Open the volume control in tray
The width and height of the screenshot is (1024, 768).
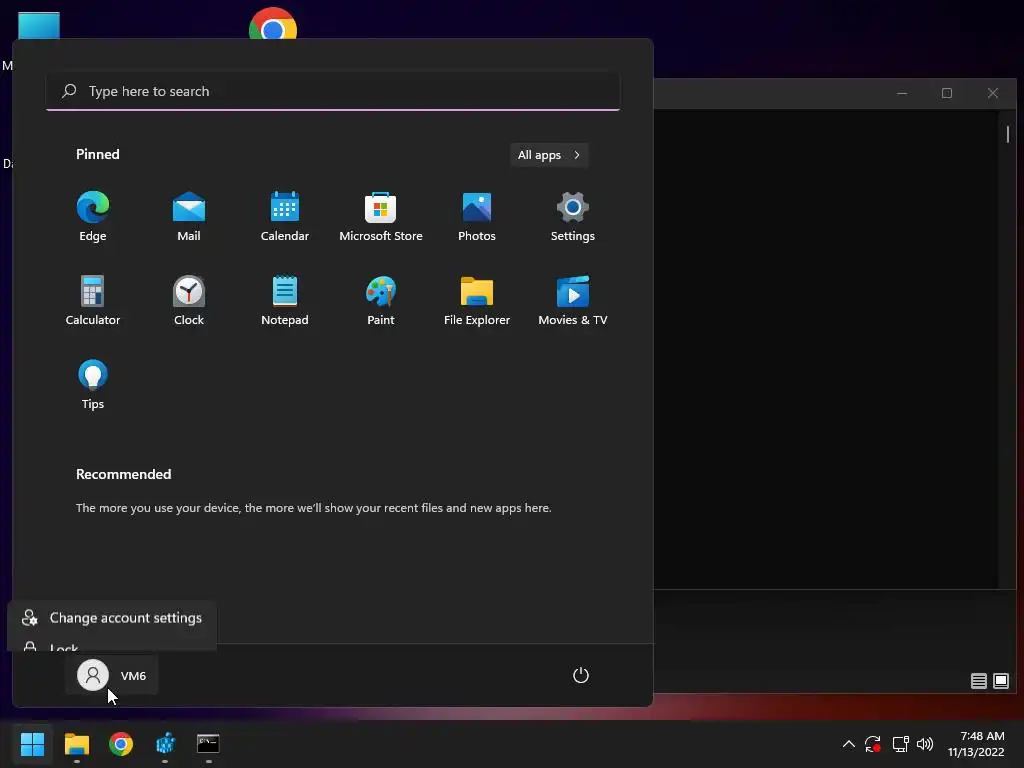click(x=925, y=744)
